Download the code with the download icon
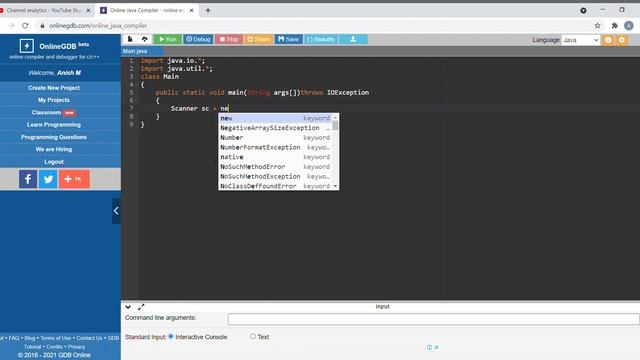640x360 pixels. point(353,39)
